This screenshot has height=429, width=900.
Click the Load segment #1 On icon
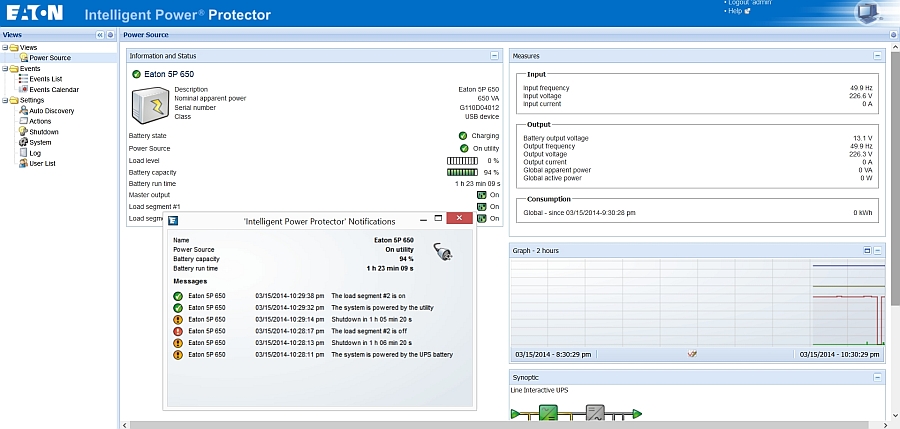[x=482, y=207]
